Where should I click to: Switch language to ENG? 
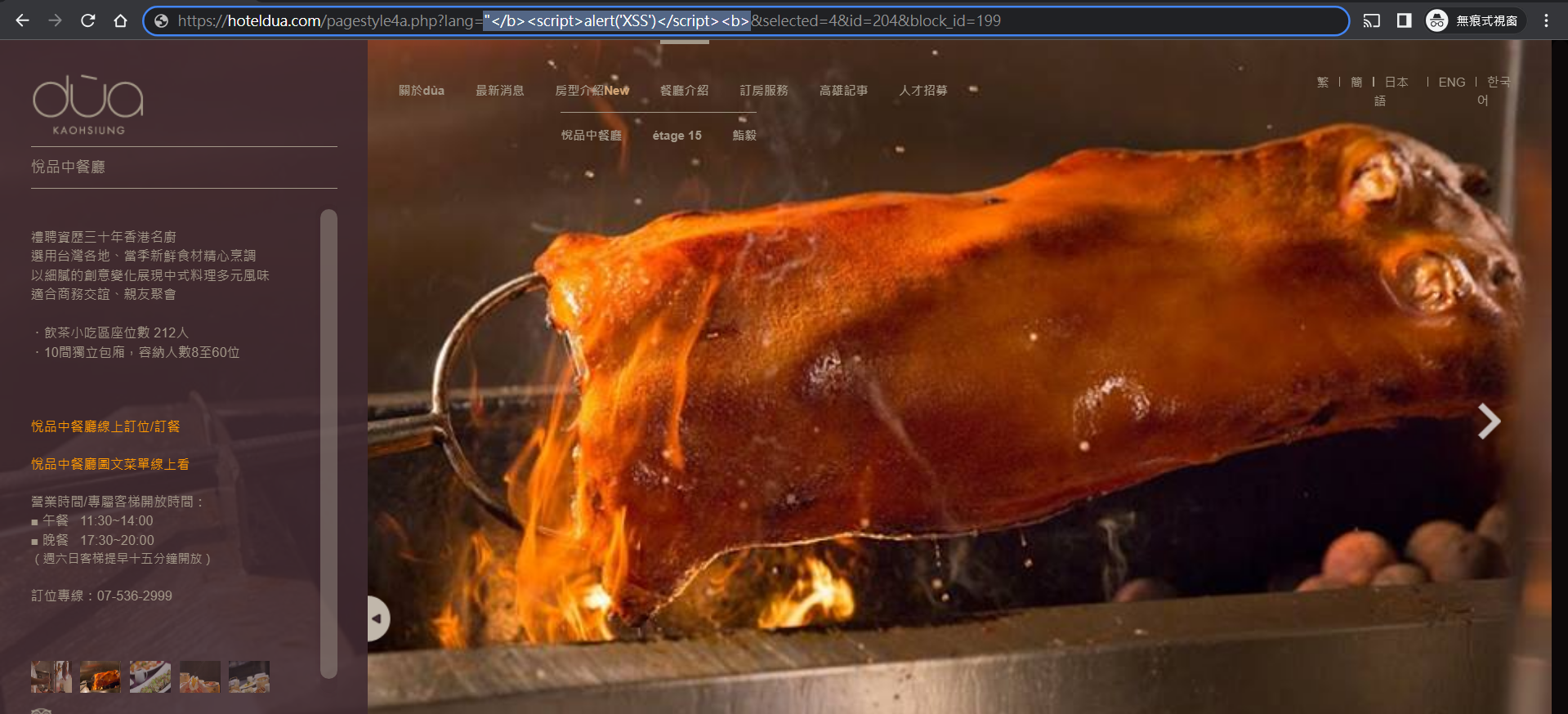[x=1452, y=83]
